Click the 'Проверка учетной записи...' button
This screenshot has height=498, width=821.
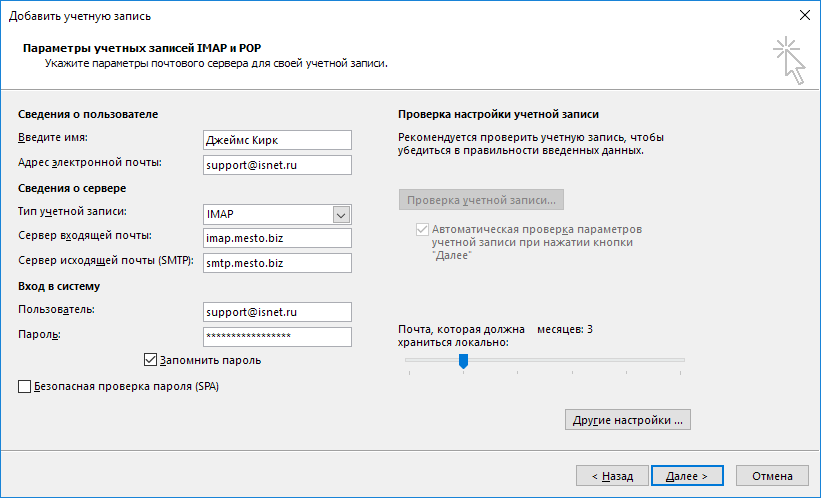(481, 199)
